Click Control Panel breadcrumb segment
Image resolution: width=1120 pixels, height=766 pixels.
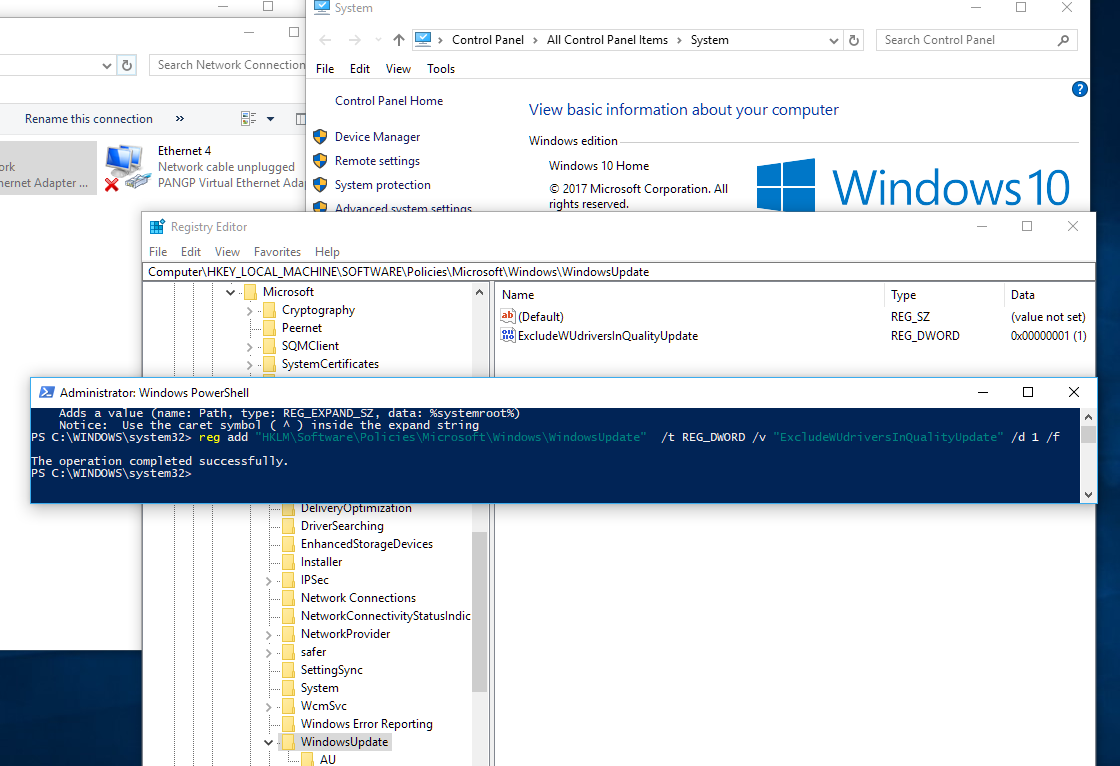(x=488, y=40)
